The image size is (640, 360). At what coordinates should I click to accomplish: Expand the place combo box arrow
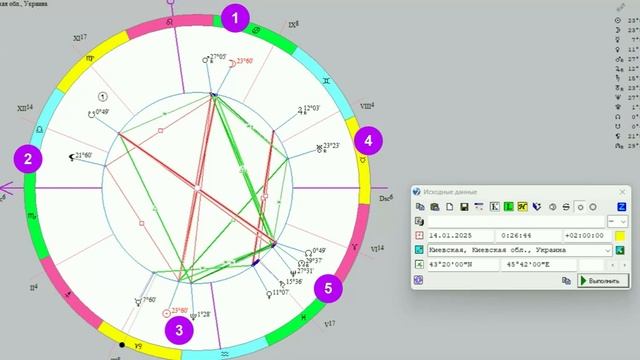pyautogui.click(x=608, y=250)
